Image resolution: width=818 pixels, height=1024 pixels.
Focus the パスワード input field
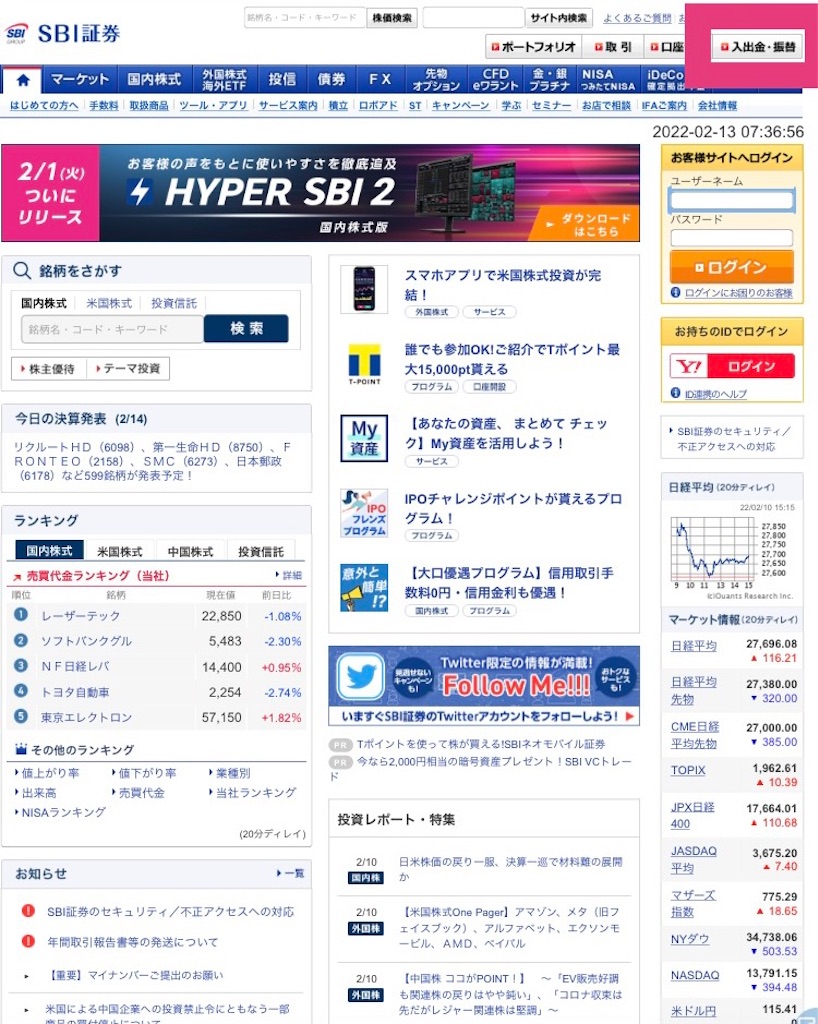[732, 238]
